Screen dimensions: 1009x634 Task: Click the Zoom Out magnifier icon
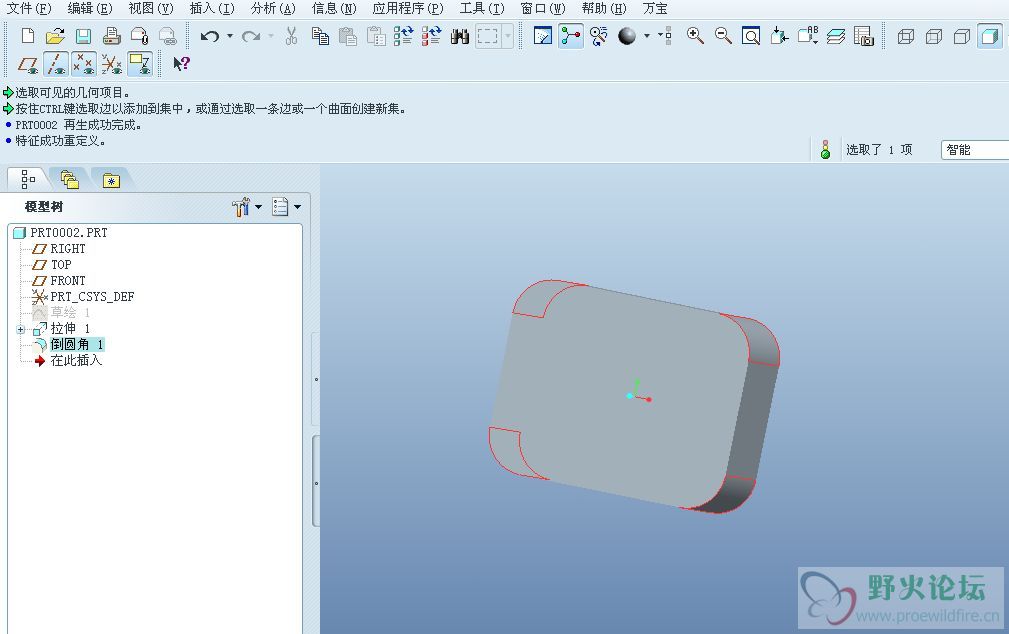coord(723,35)
